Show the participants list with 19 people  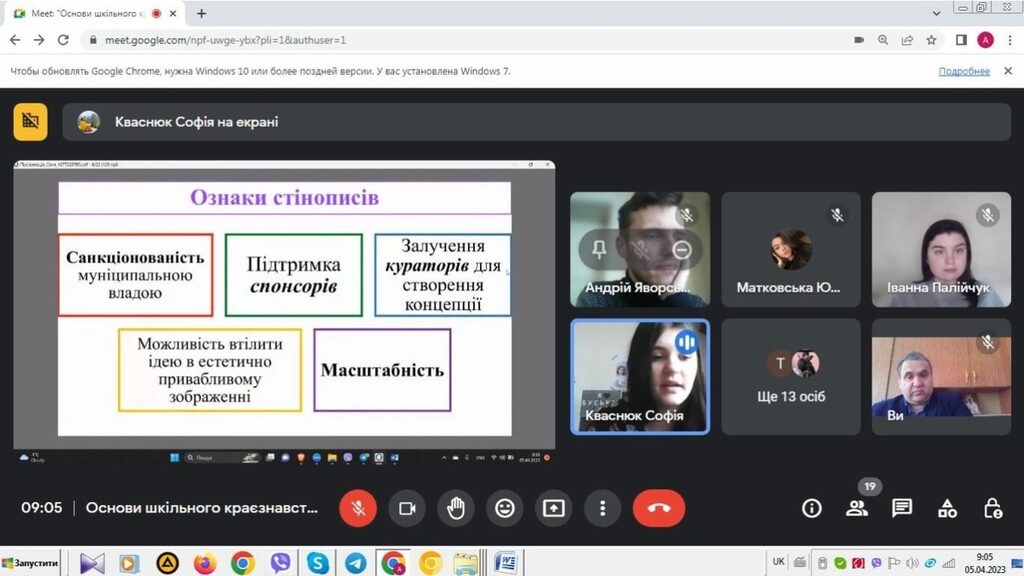(x=857, y=508)
